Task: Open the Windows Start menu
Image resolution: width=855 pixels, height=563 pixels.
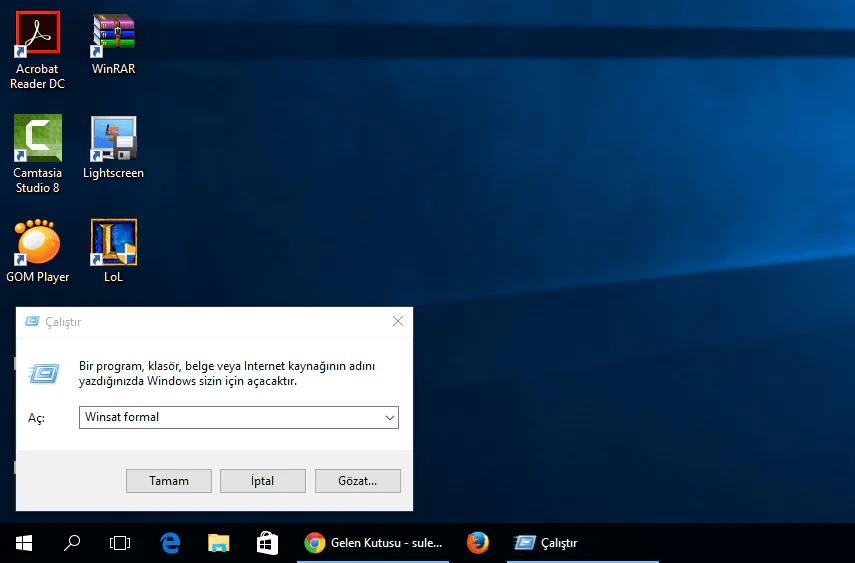Action: pos(24,543)
